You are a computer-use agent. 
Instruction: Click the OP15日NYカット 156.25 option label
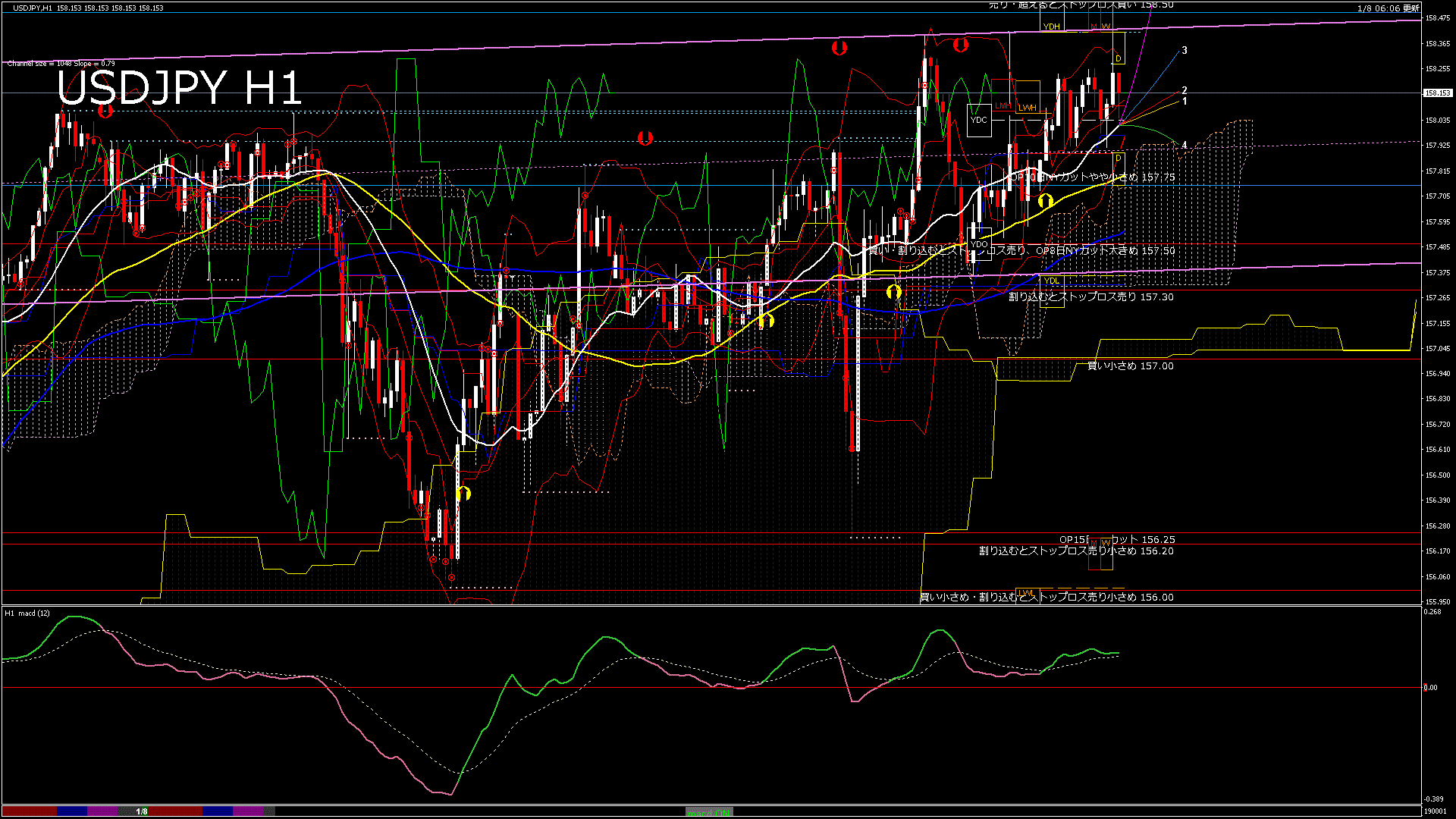tap(1117, 540)
